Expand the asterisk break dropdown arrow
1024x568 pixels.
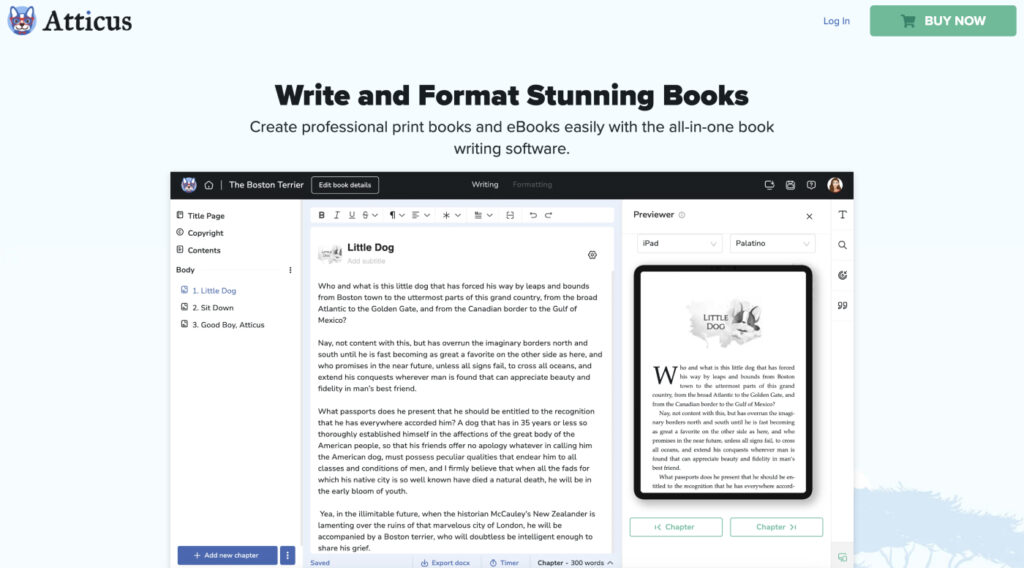[x=458, y=215]
